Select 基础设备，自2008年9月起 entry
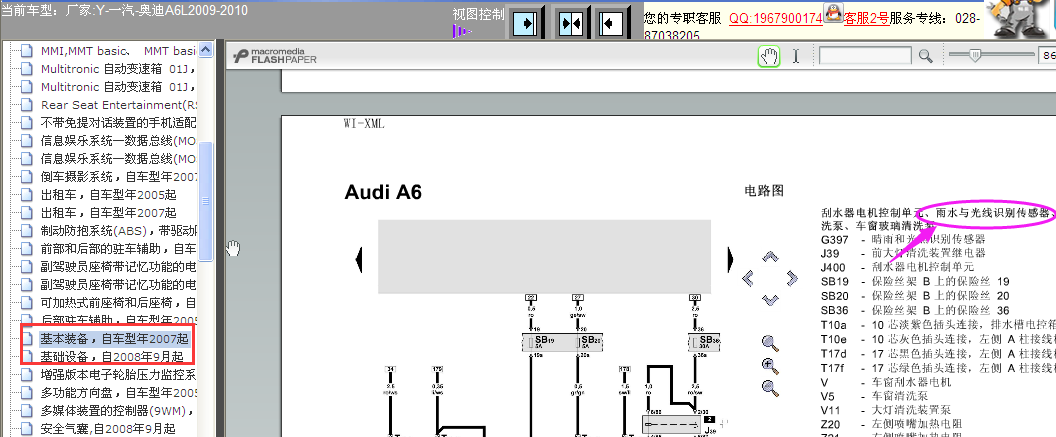Screen dimensions: 1056x437 (111, 356)
